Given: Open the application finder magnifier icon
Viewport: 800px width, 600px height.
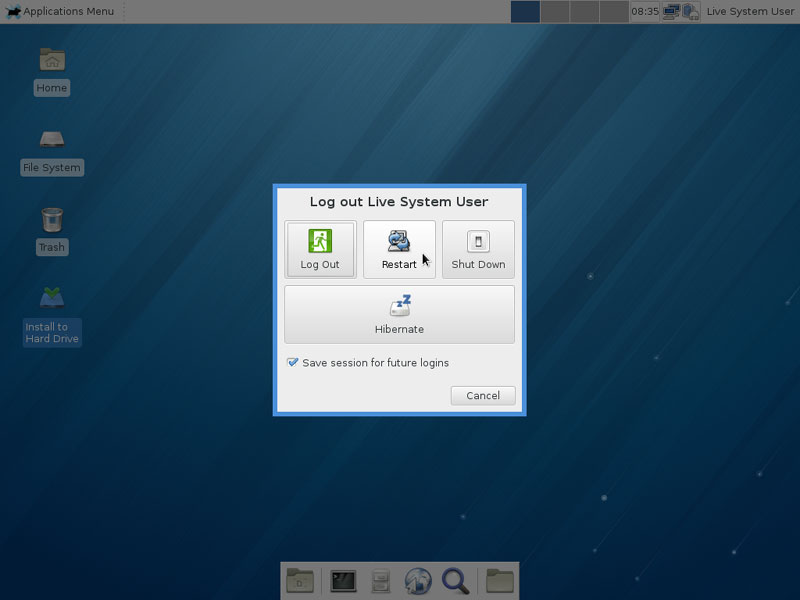Looking at the screenshot, I should click(456, 581).
